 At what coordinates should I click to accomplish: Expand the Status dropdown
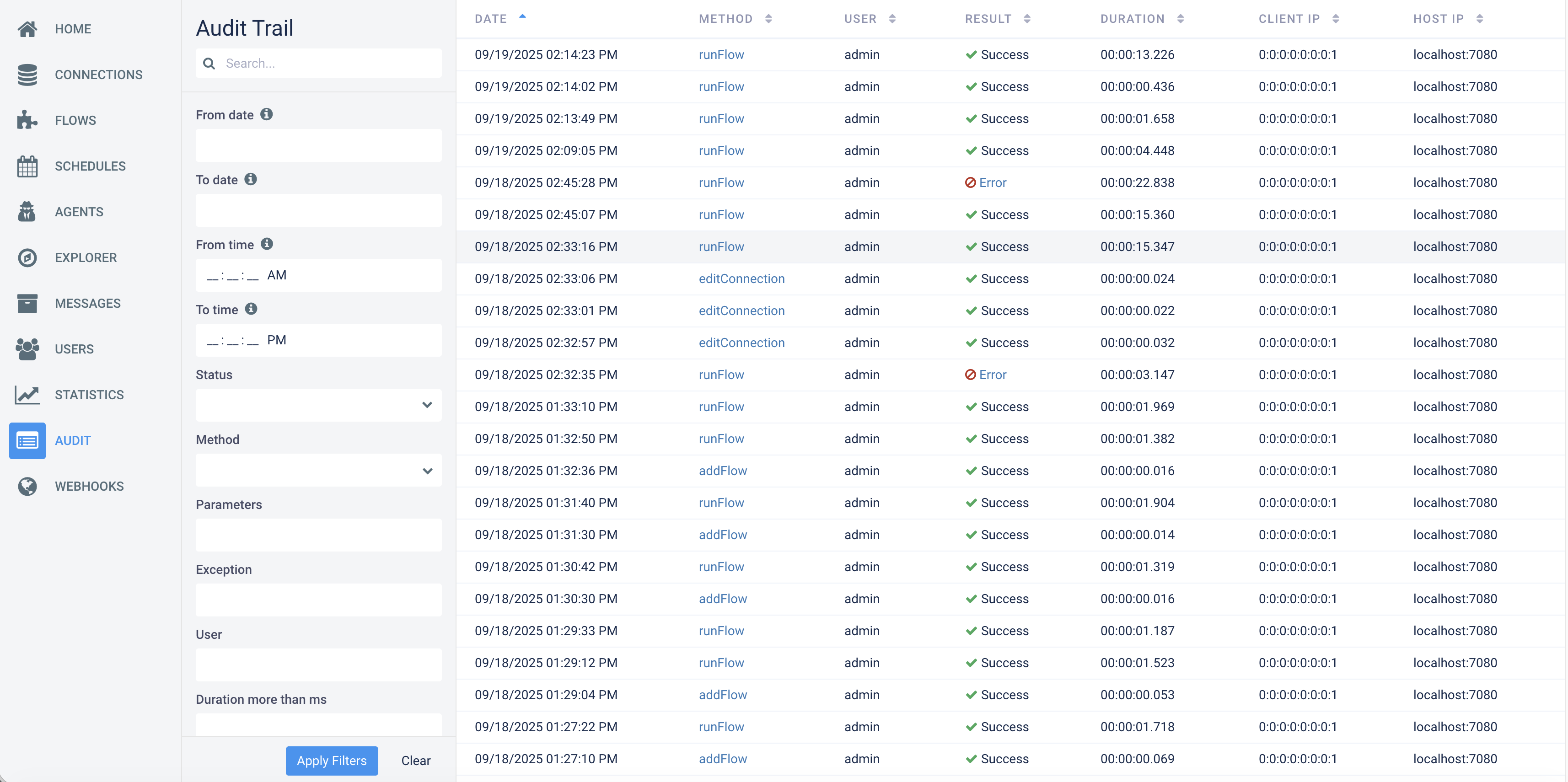click(x=318, y=405)
